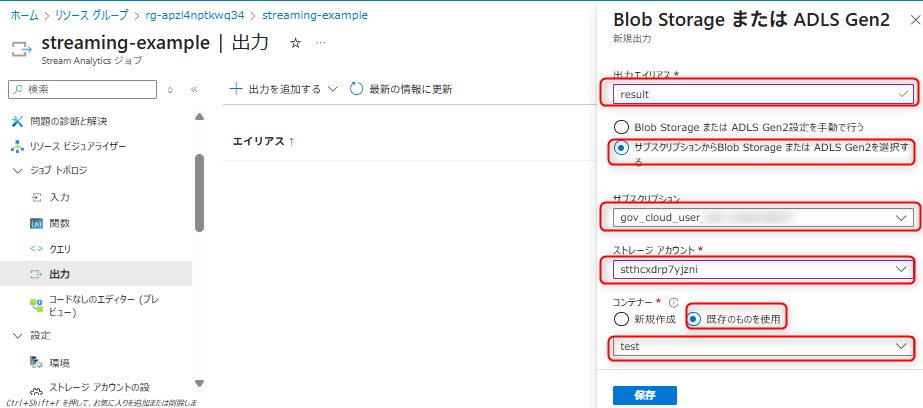Open the 環境 settings item
The width and height of the screenshot is (923, 408).
click(59, 362)
